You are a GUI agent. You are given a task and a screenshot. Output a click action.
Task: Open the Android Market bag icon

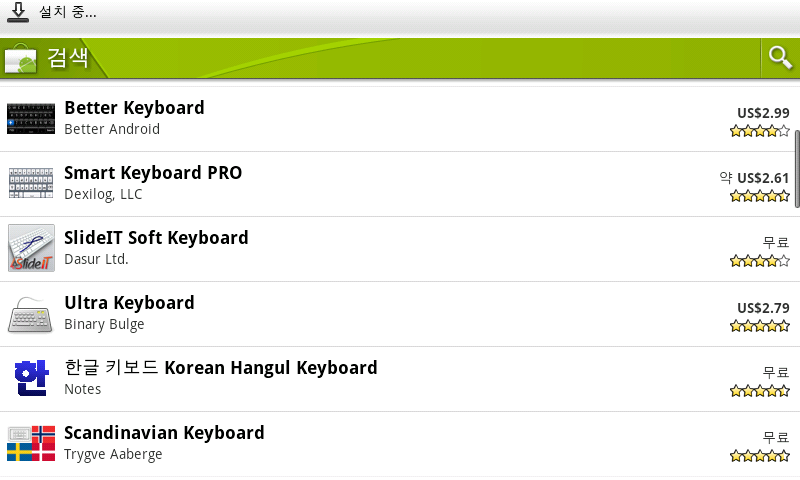(20, 58)
